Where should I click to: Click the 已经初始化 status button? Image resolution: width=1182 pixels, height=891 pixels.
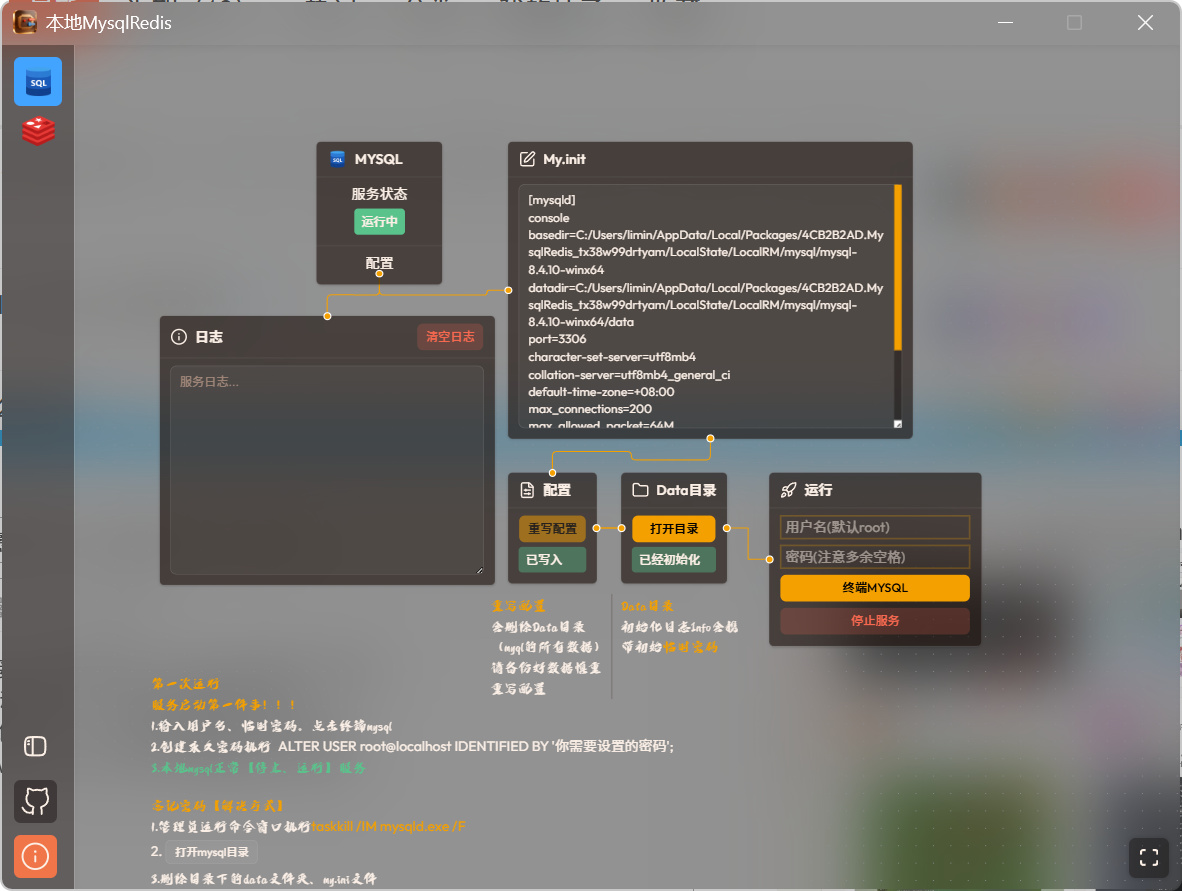coord(674,559)
